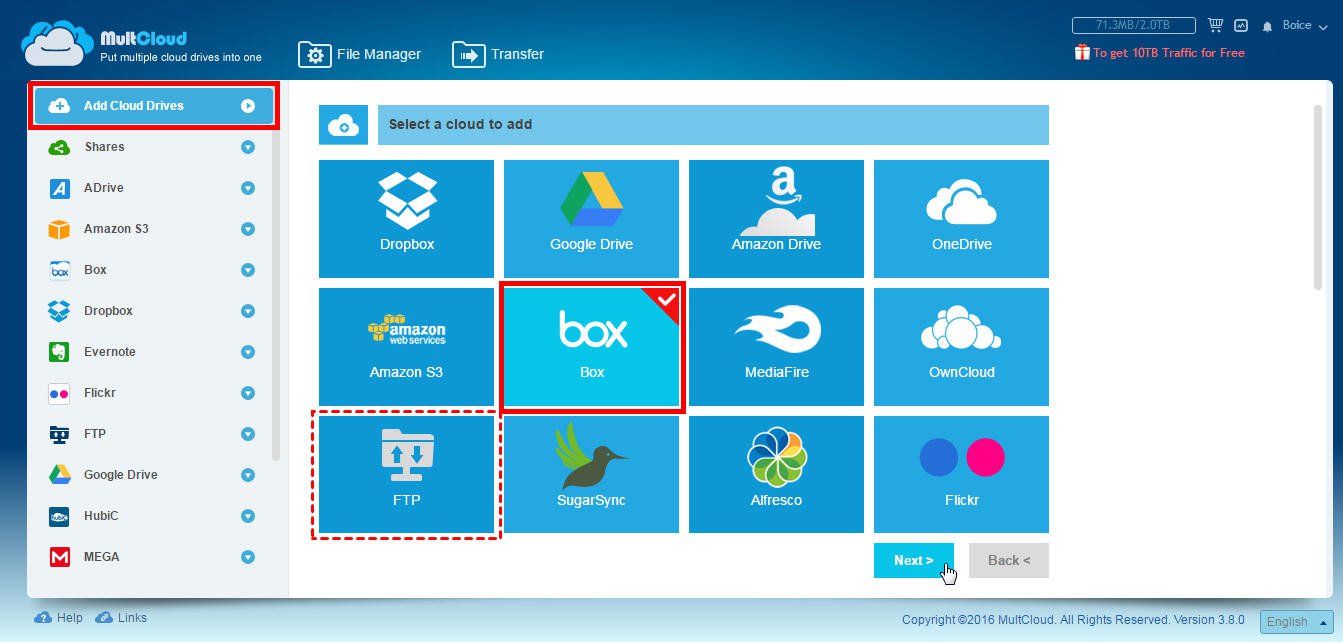Expand the FTP sidebar arrow

pyautogui.click(x=248, y=434)
